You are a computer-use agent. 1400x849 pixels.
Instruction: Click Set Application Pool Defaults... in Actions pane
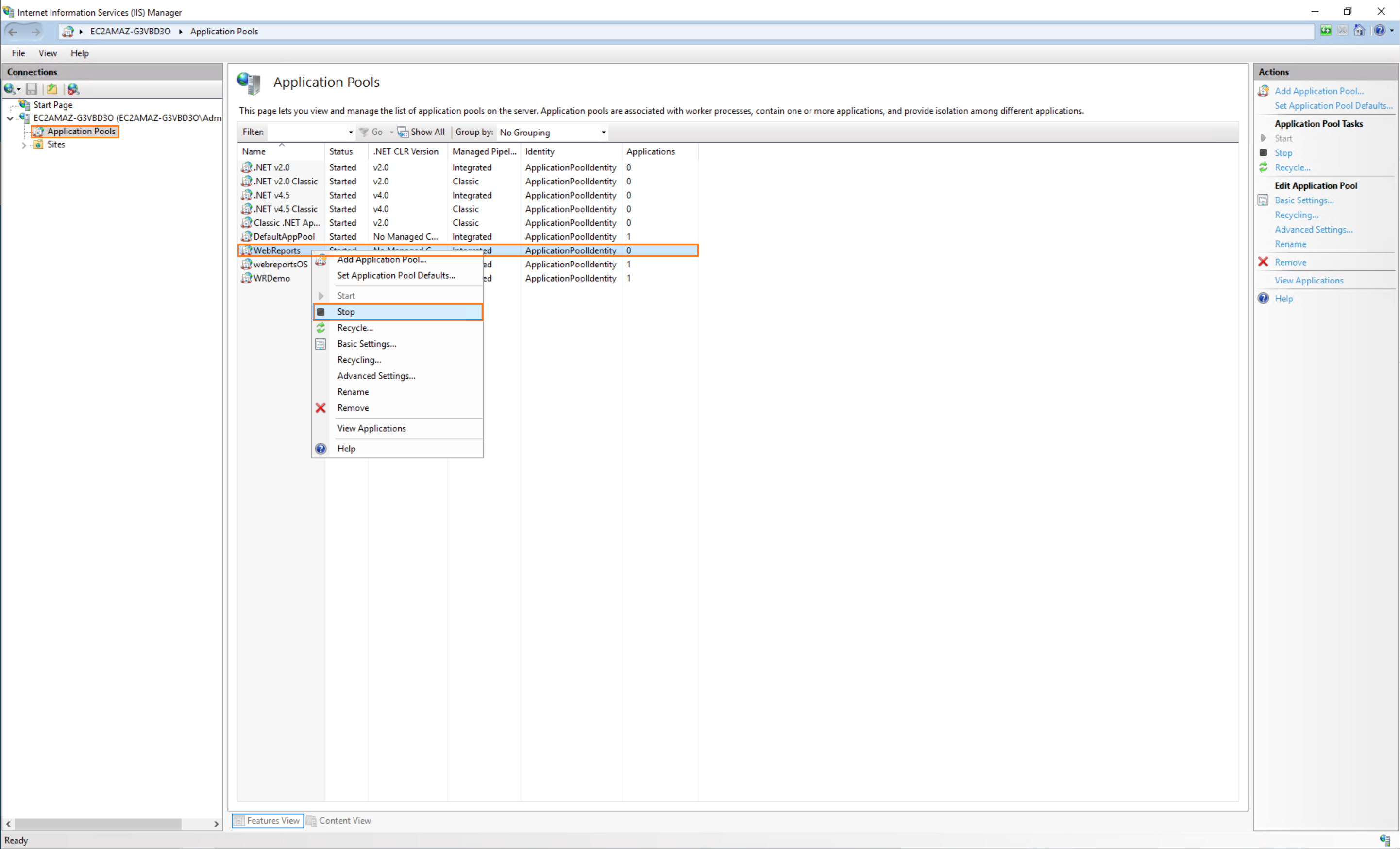(x=1333, y=106)
